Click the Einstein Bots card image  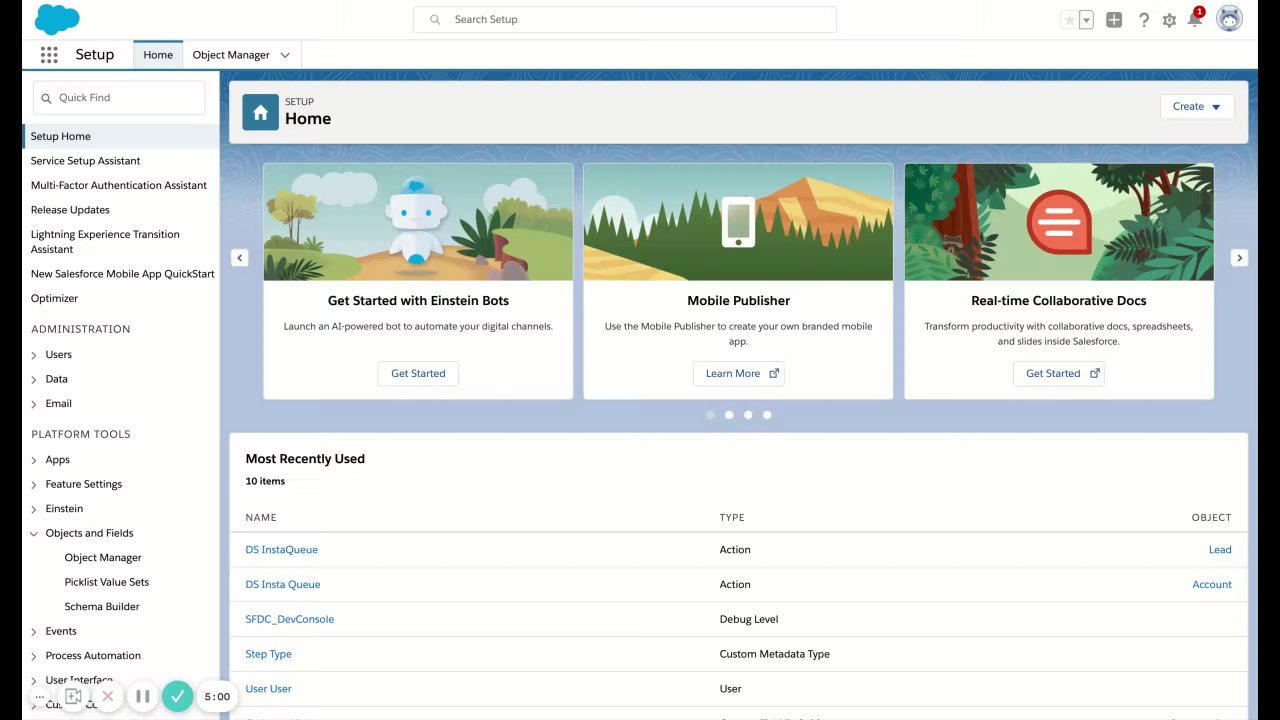[x=418, y=222]
